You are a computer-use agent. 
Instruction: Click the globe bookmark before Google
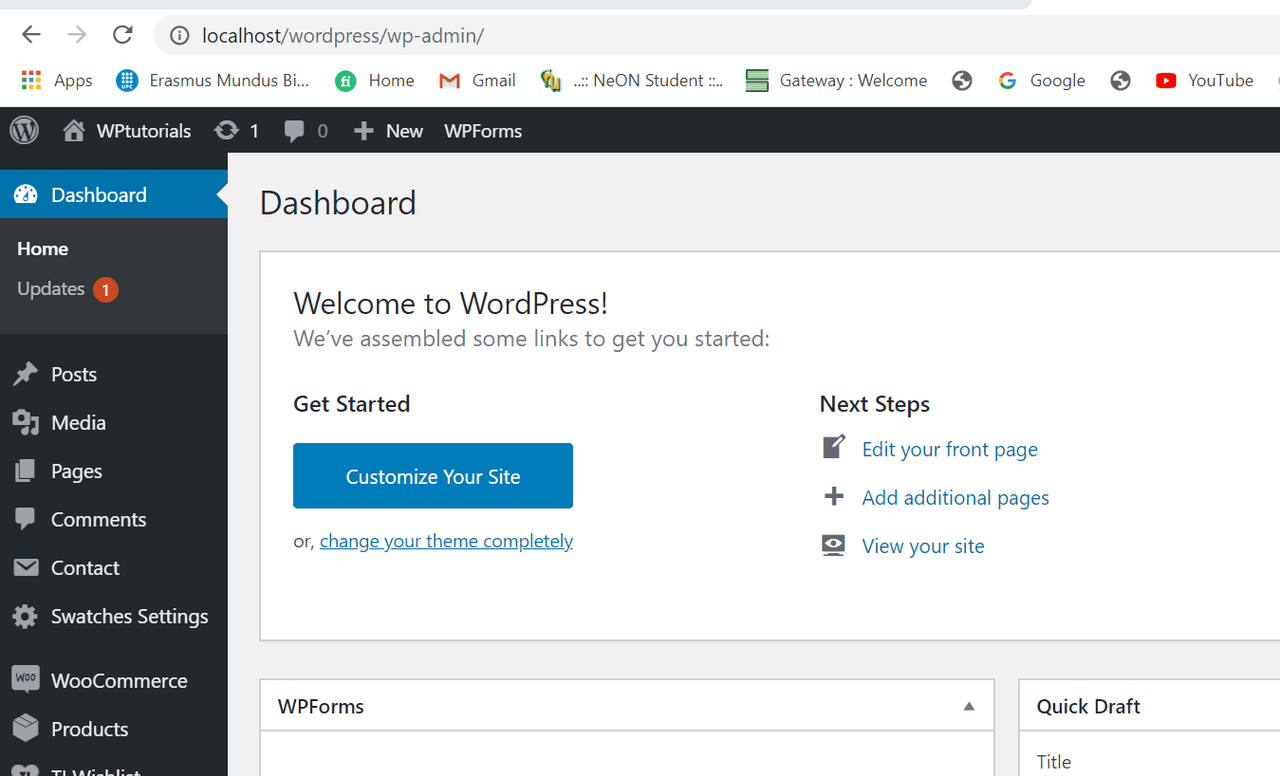pyautogui.click(x=962, y=81)
